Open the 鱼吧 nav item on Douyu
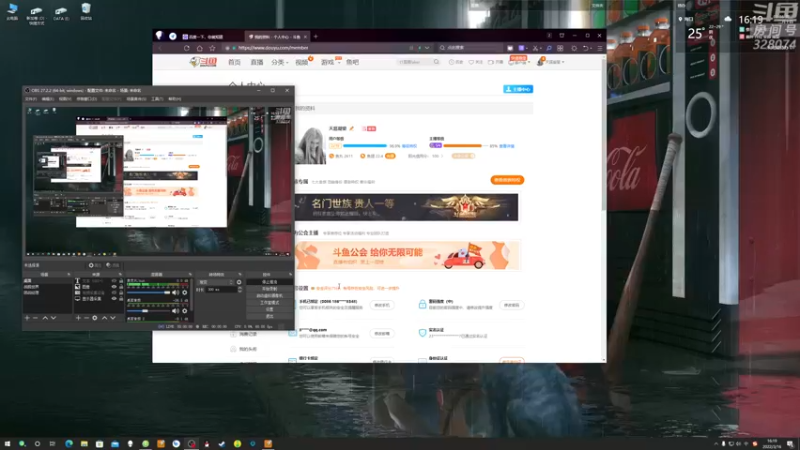 click(353, 62)
